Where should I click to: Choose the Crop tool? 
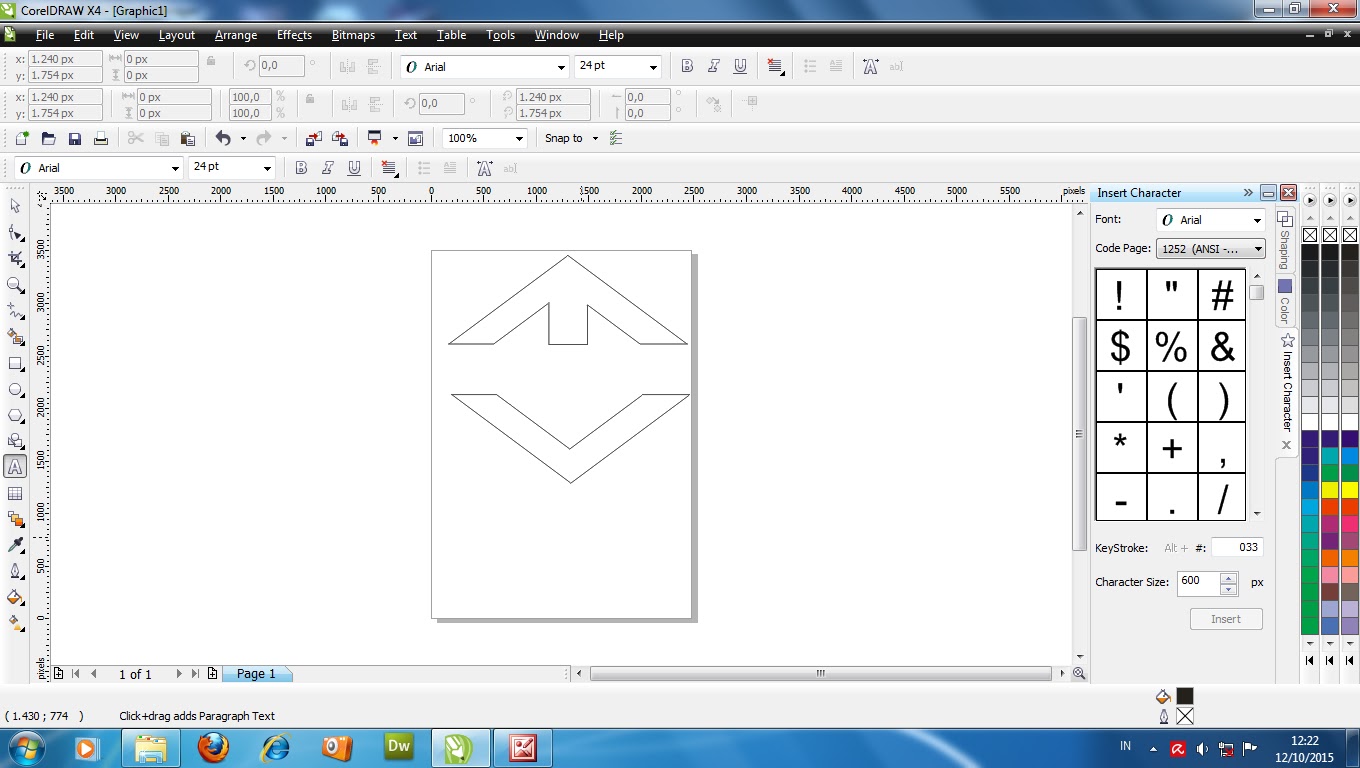(x=15, y=258)
